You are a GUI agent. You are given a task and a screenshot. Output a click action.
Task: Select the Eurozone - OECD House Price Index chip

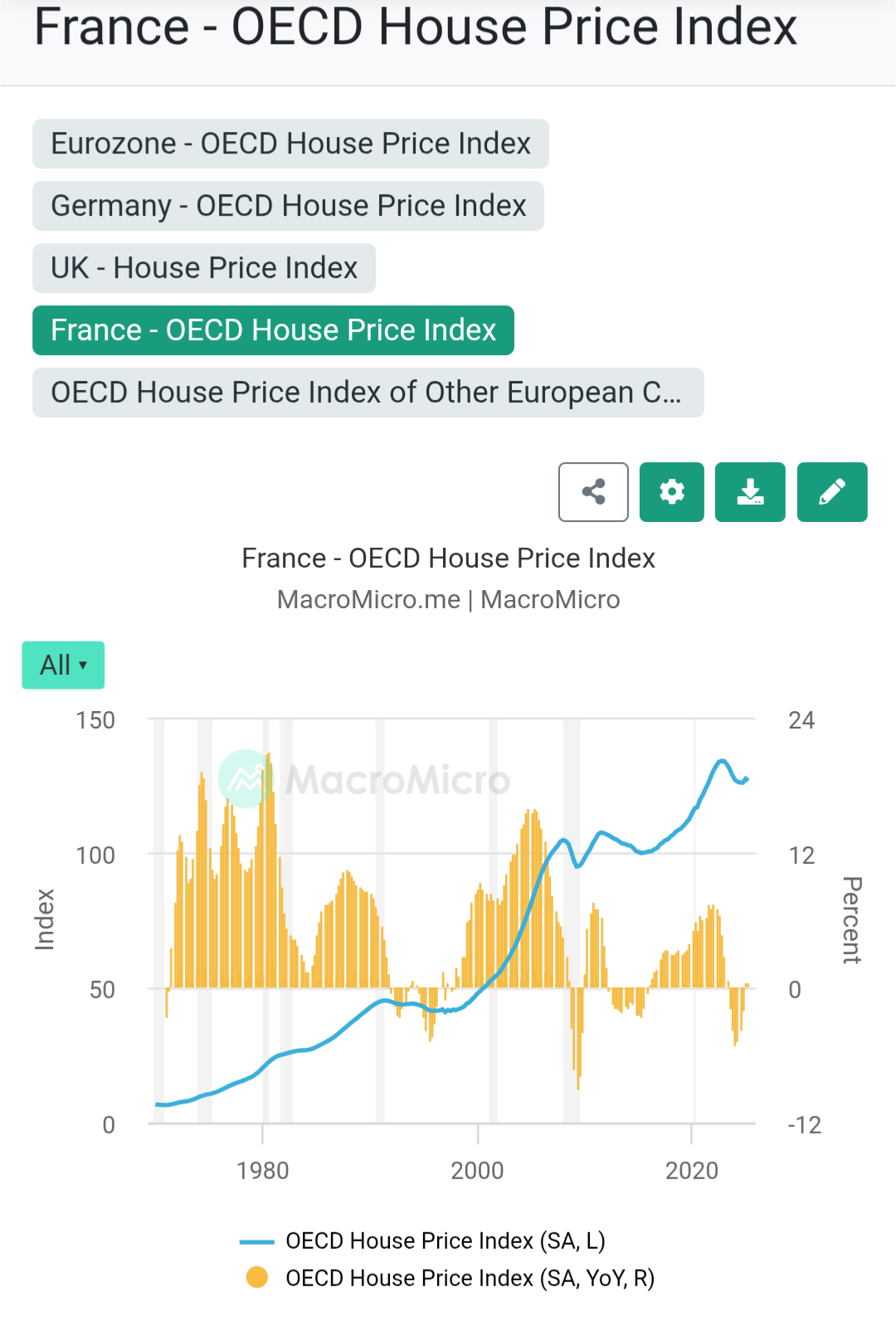[x=290, y=143]
